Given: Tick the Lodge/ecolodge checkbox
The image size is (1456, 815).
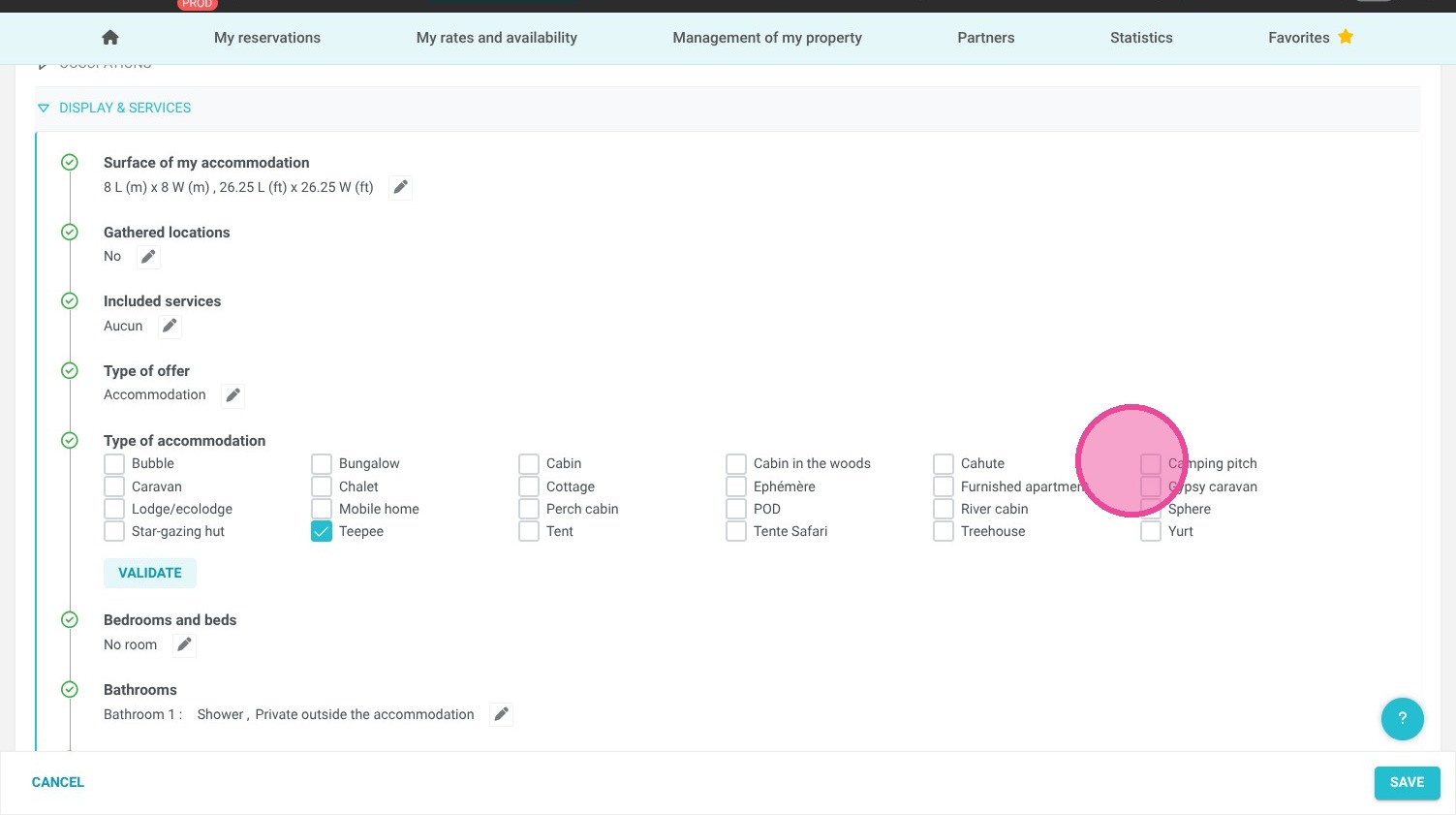Looking at the screenshot, I should (114, 509).
